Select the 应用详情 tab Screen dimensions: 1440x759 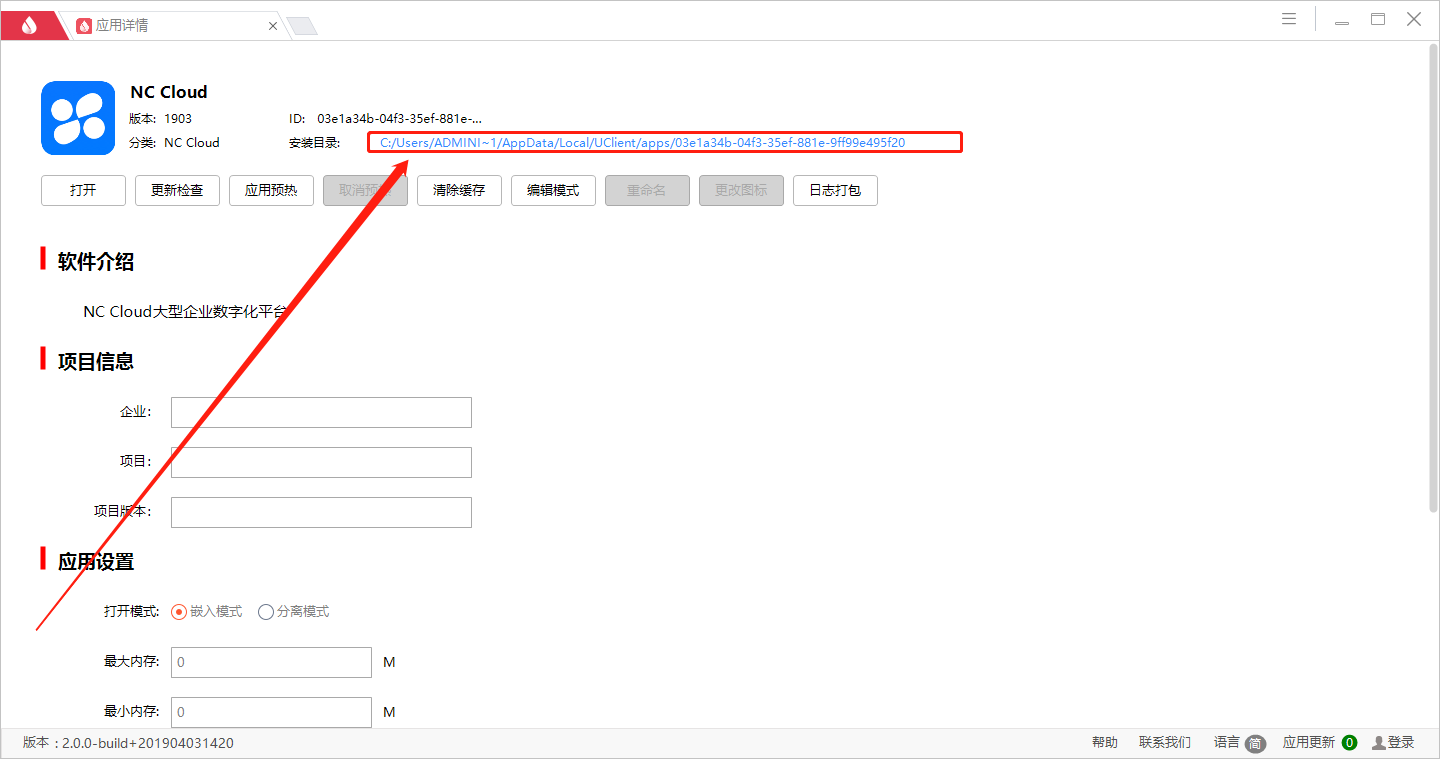coord(122,25)
